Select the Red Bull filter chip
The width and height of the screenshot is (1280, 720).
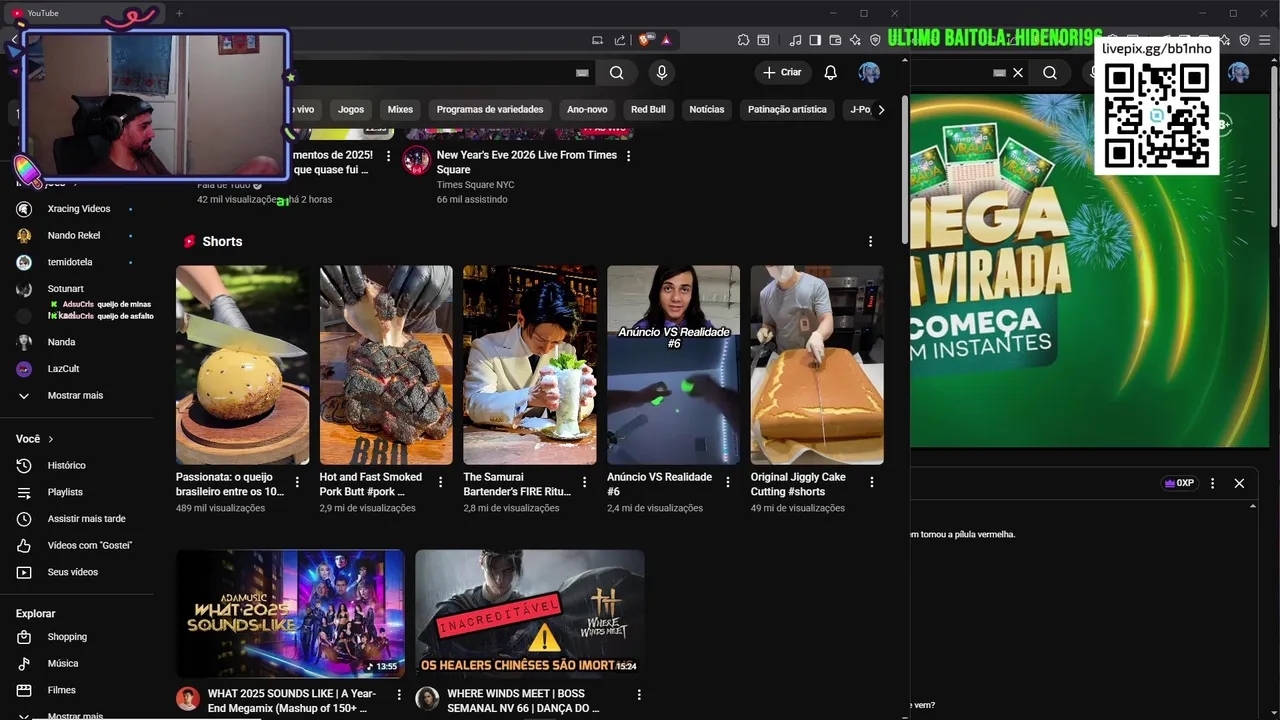(648, 110)
